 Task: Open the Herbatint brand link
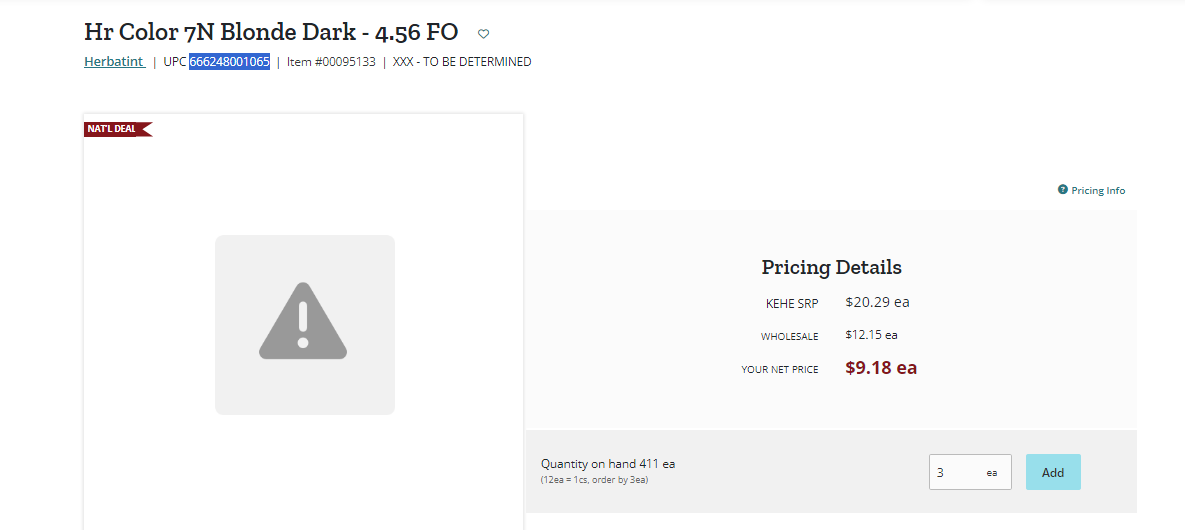114,62
